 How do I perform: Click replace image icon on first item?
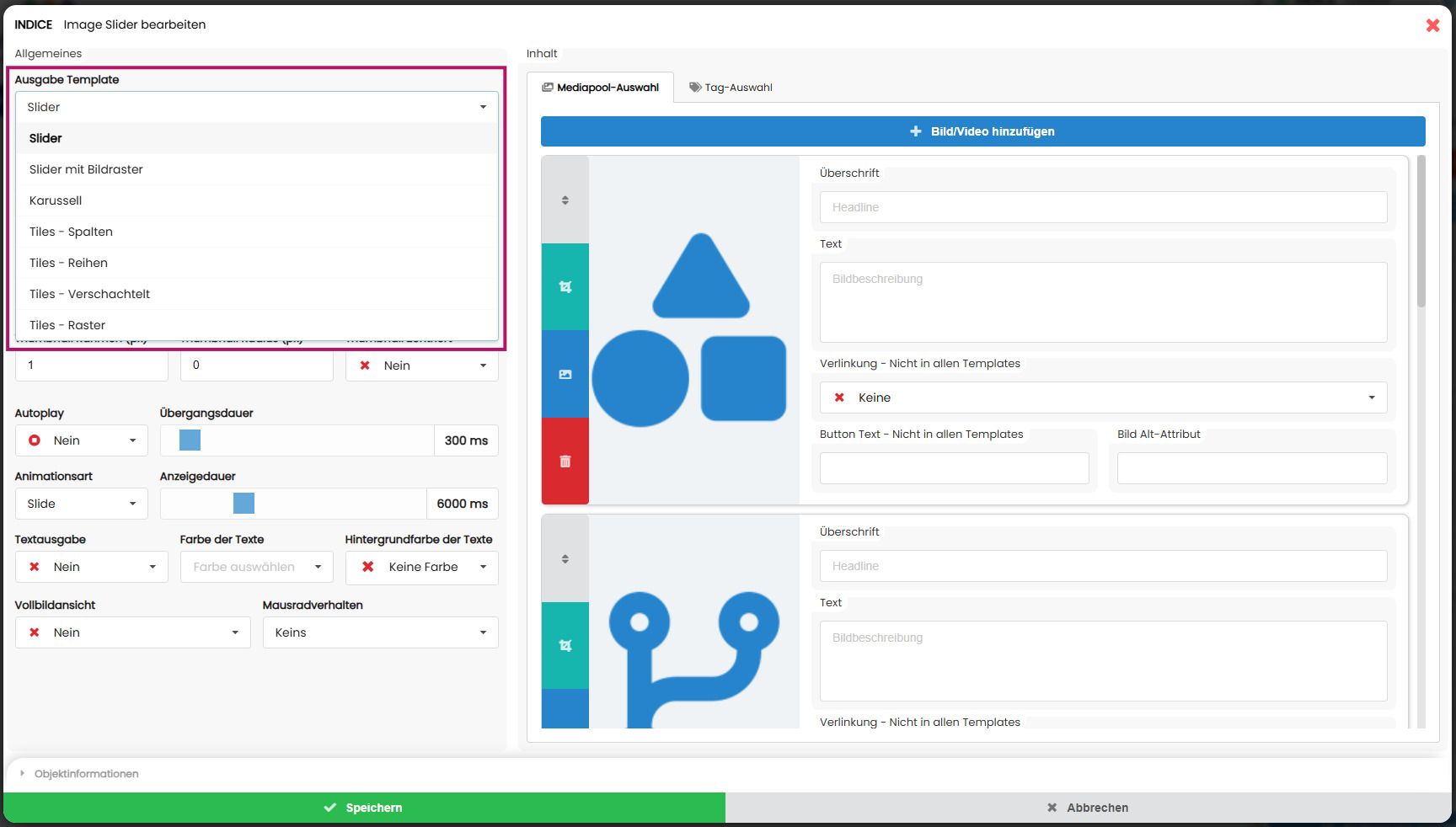565,374
